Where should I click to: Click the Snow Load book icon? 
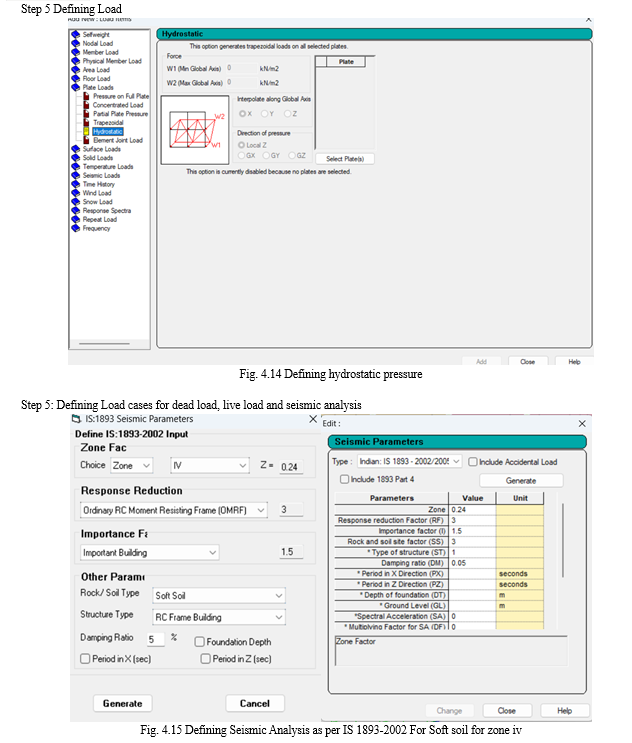[75, 201]
